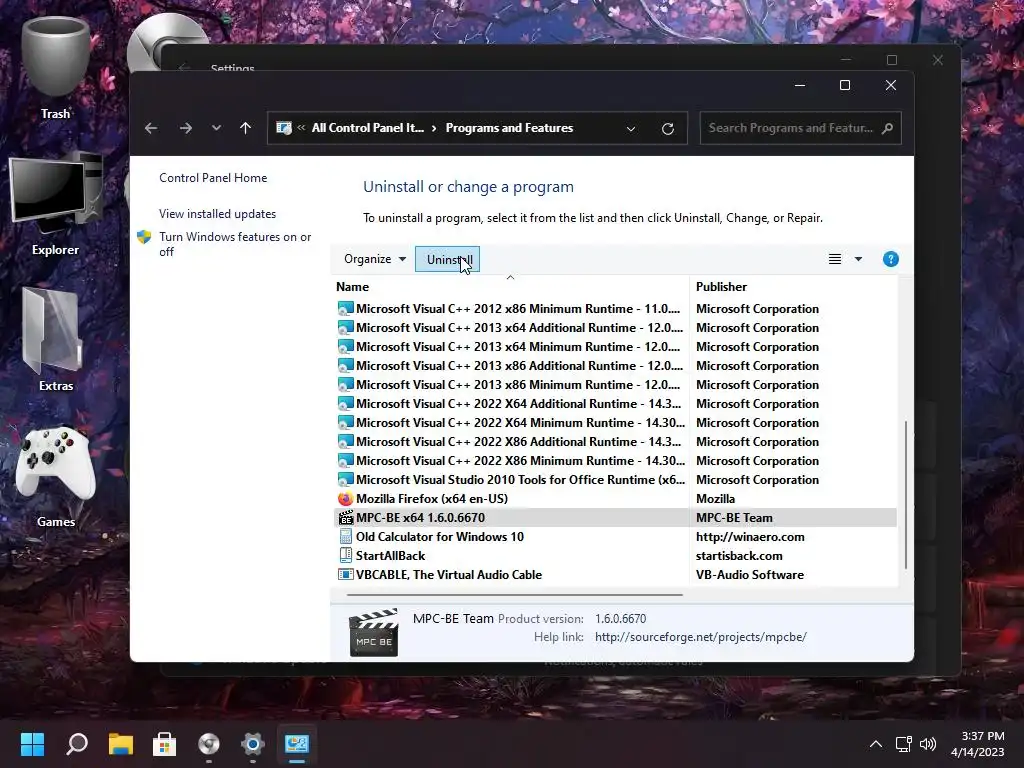The height and width of the screenshot is (768, 1024).
Task: Open the volume speaker tray icon
Action: tap(927, 744)
